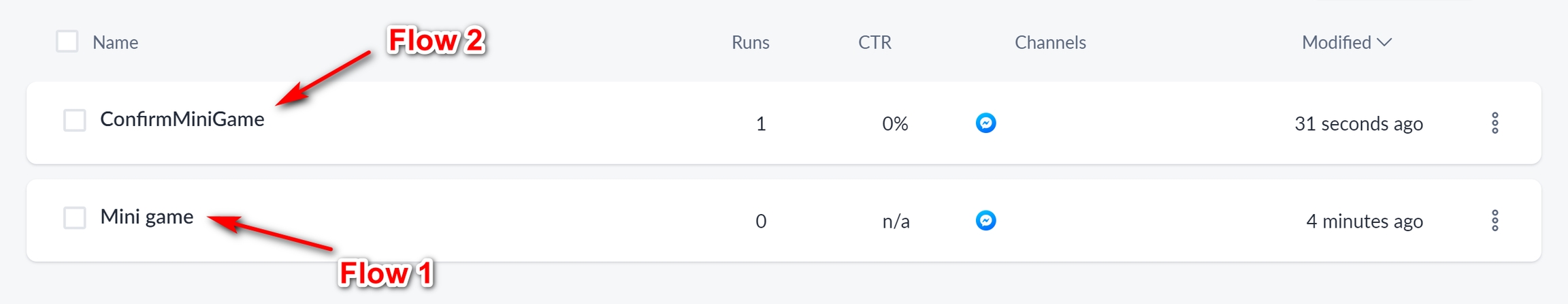The width and height of the screenshot is (1568, 304).
Task: Sort the list by Runs column
Action: coord(750,42)
